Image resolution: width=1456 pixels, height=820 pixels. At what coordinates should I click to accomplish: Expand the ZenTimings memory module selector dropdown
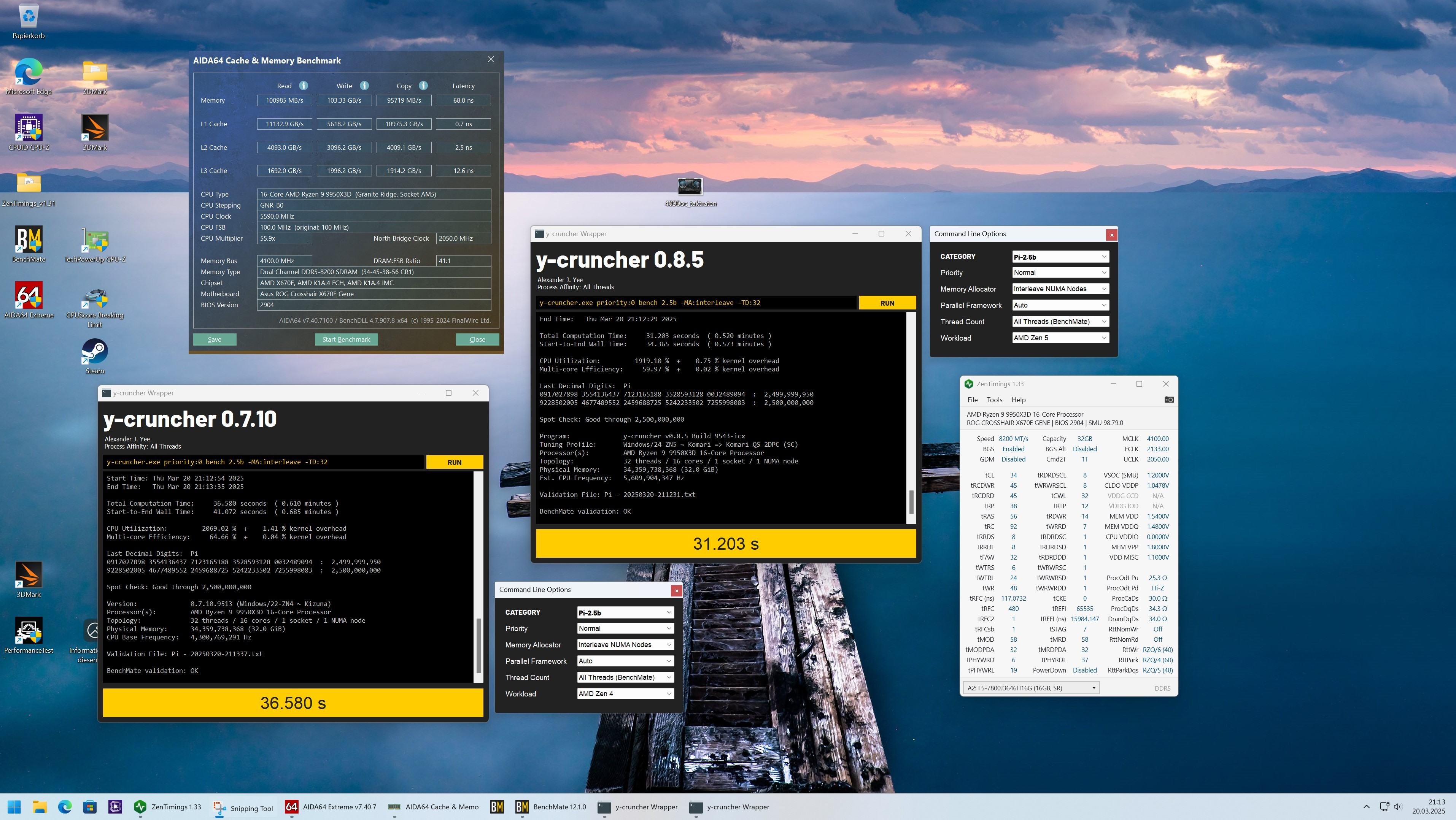(x=1031, y=688)
